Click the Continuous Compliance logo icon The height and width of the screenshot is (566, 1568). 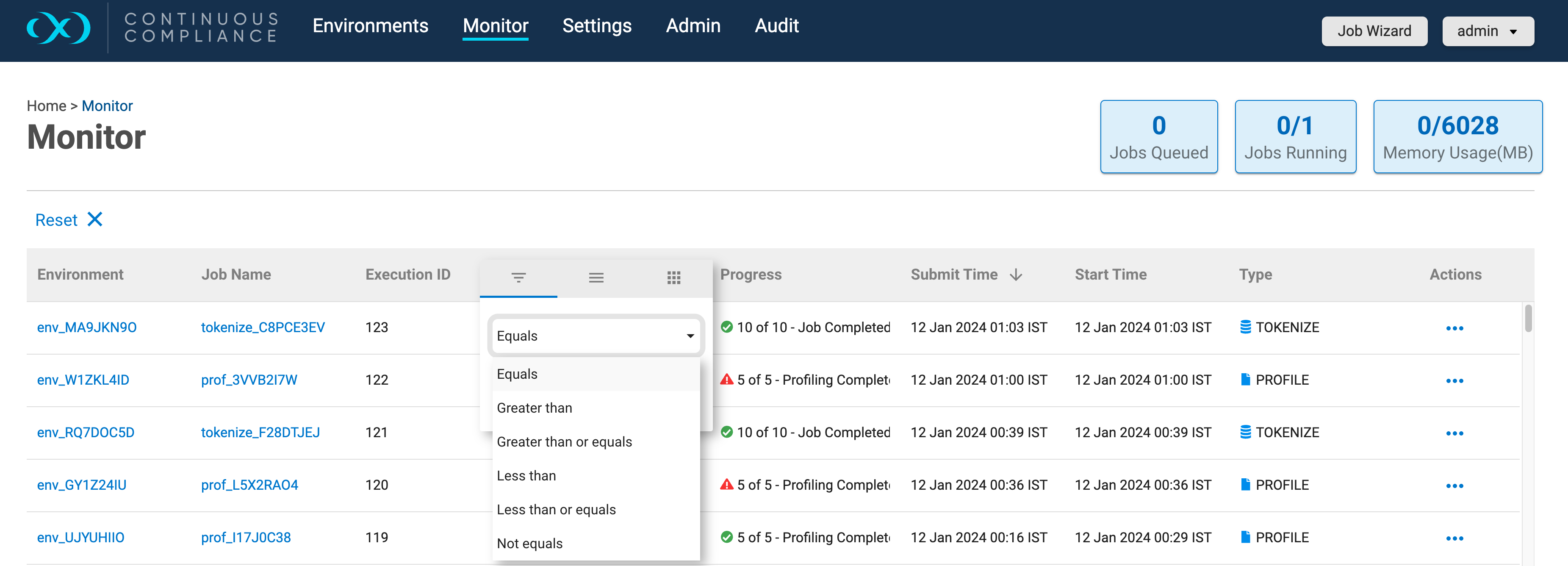click(x=58, y=28)
